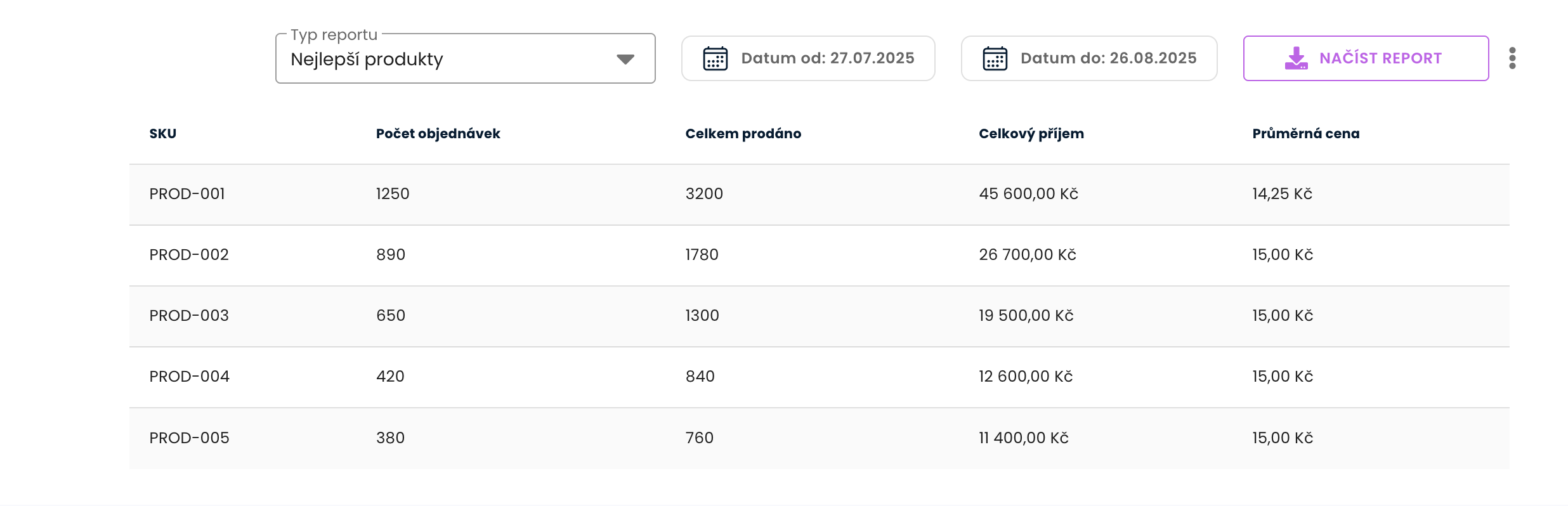Select the PROD-005 table row
The image size is (1568, 506).
pyautogui.click(x=818, y=438)
